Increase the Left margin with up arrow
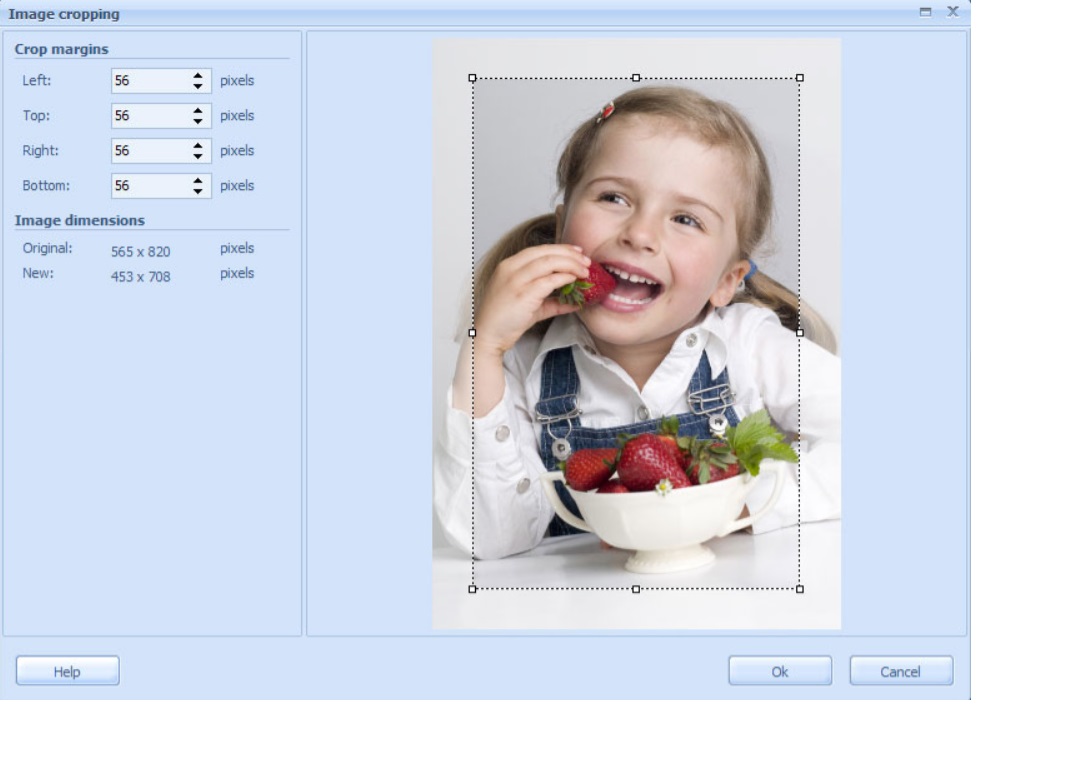Image resolution: width=1065 pixels, height=757 pixels. click(198, 76)
